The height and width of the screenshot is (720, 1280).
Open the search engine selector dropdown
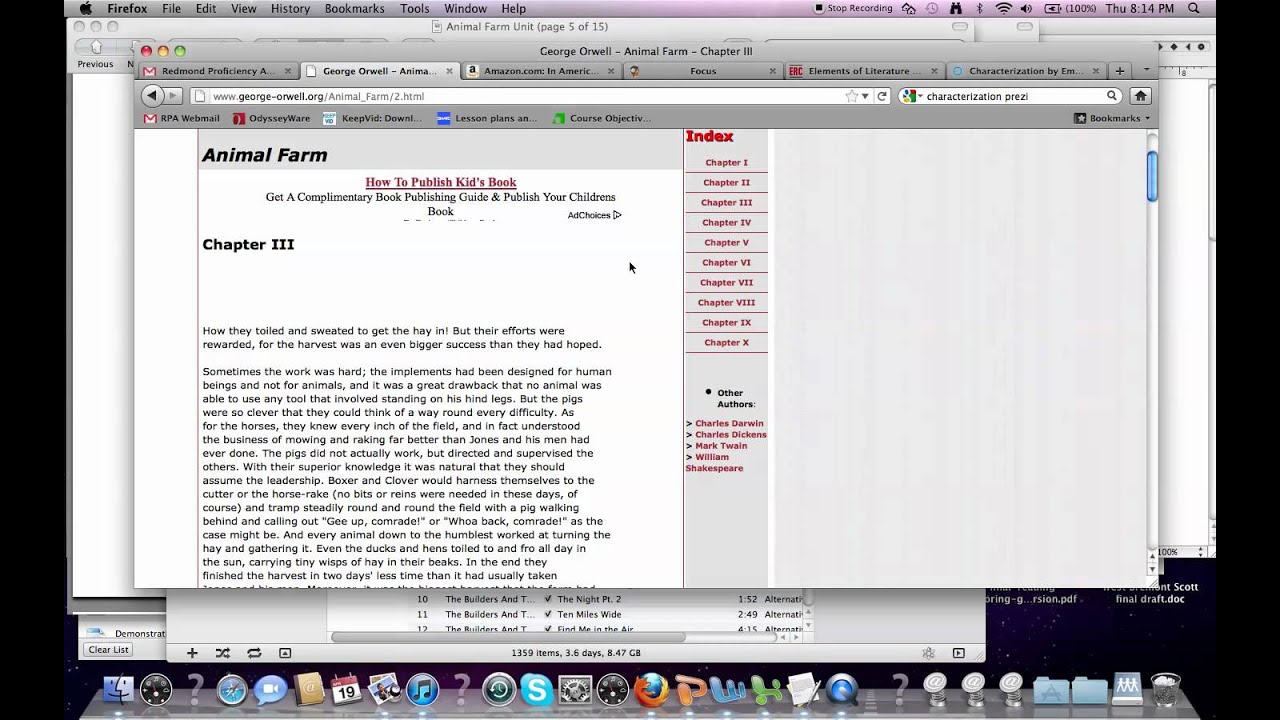[912, 96]
